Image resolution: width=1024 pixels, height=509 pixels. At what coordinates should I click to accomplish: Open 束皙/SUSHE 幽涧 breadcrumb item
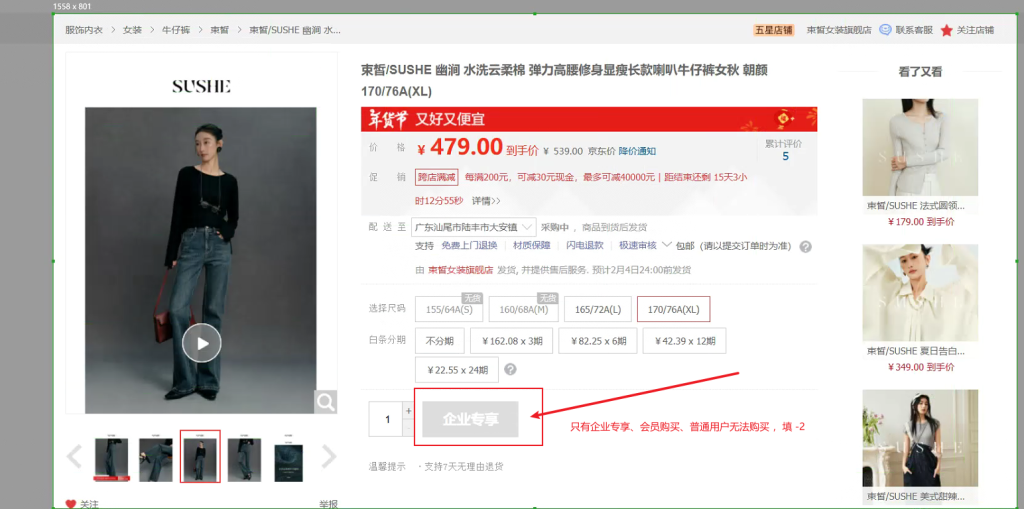point(295,30)
